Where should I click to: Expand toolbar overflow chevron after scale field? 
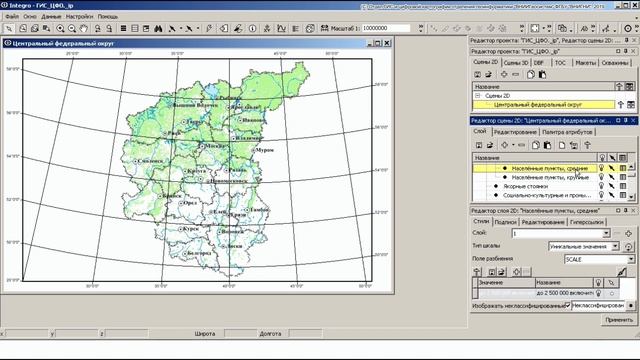[x=421, y=28]
